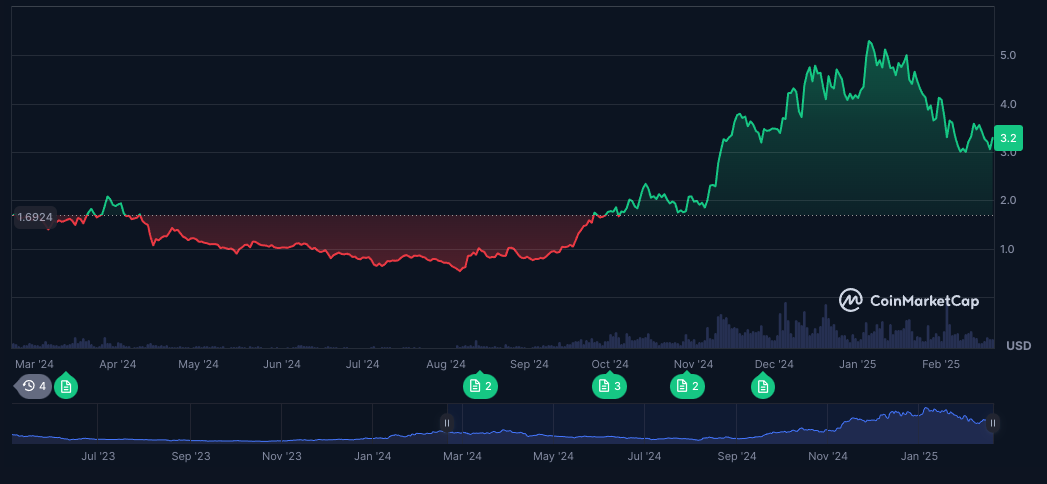Screen dimensions: 1047x484
Task: Click Mar '24 on the overview timeline
Action: pos(462,457)
